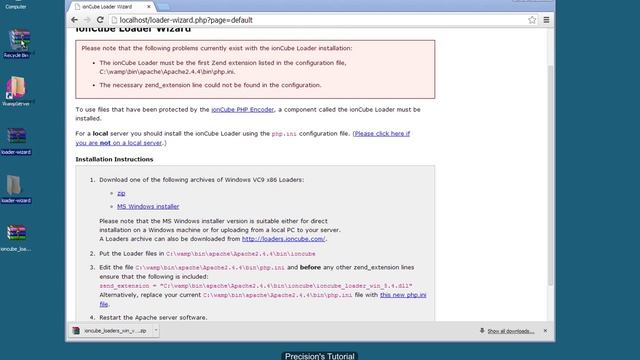Screen dimensions: 640x360
Task: Select the ioncube_loaders archive desktop icon
Action: click(16, 238)
